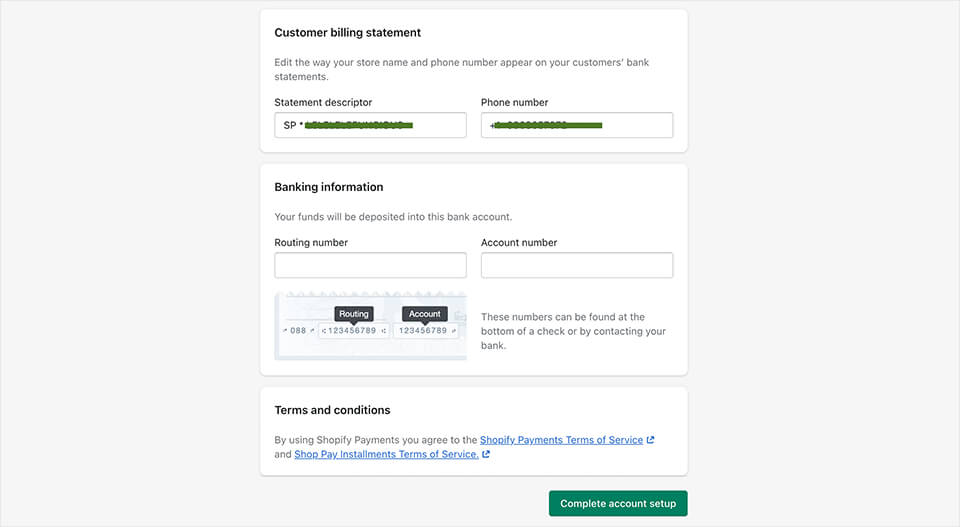
Task: Click the Account tooltip on the check image
Action: [424, 314]
